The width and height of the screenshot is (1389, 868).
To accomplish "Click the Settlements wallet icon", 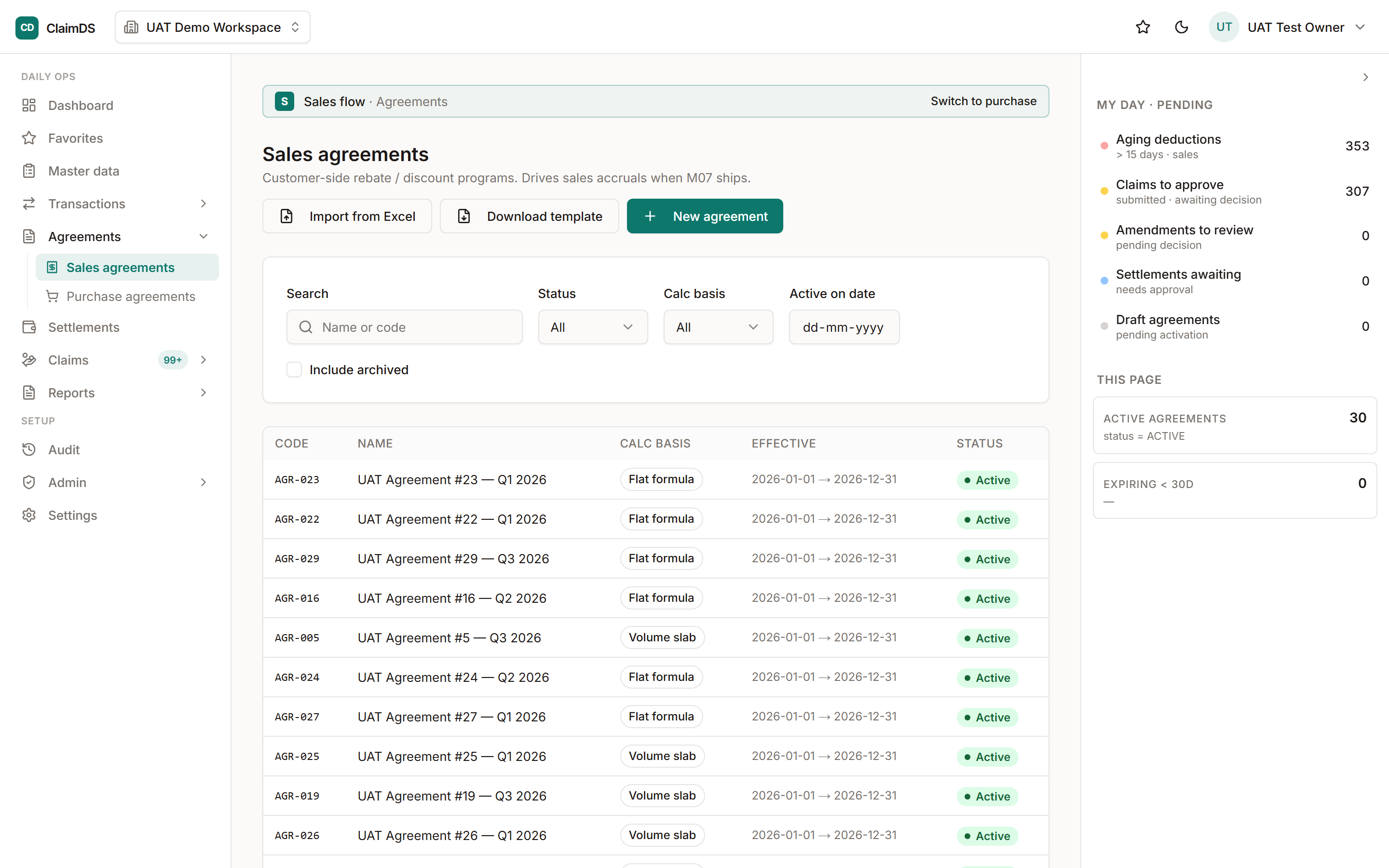I will click(29, 326).
